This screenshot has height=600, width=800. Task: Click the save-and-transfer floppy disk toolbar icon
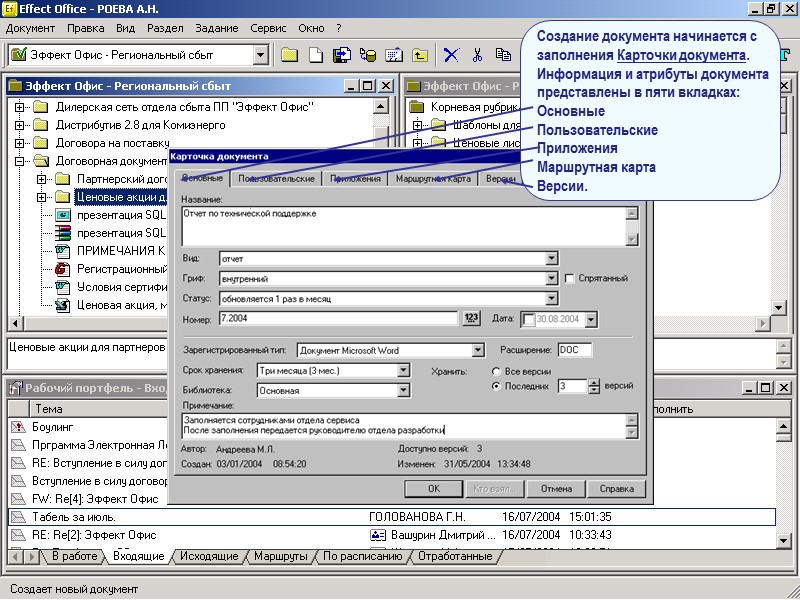pos(342,55)
